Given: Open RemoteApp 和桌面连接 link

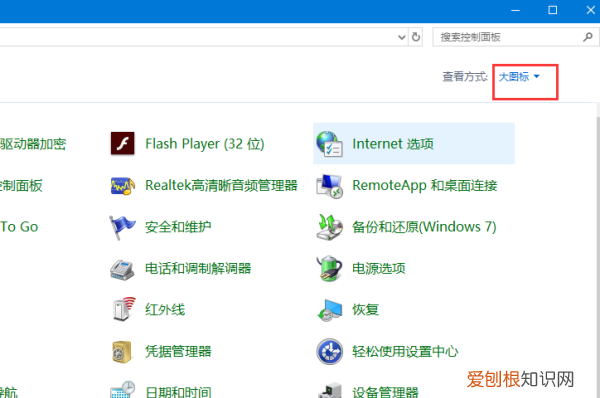Looking at the screenshot, I should click(425, 186).
